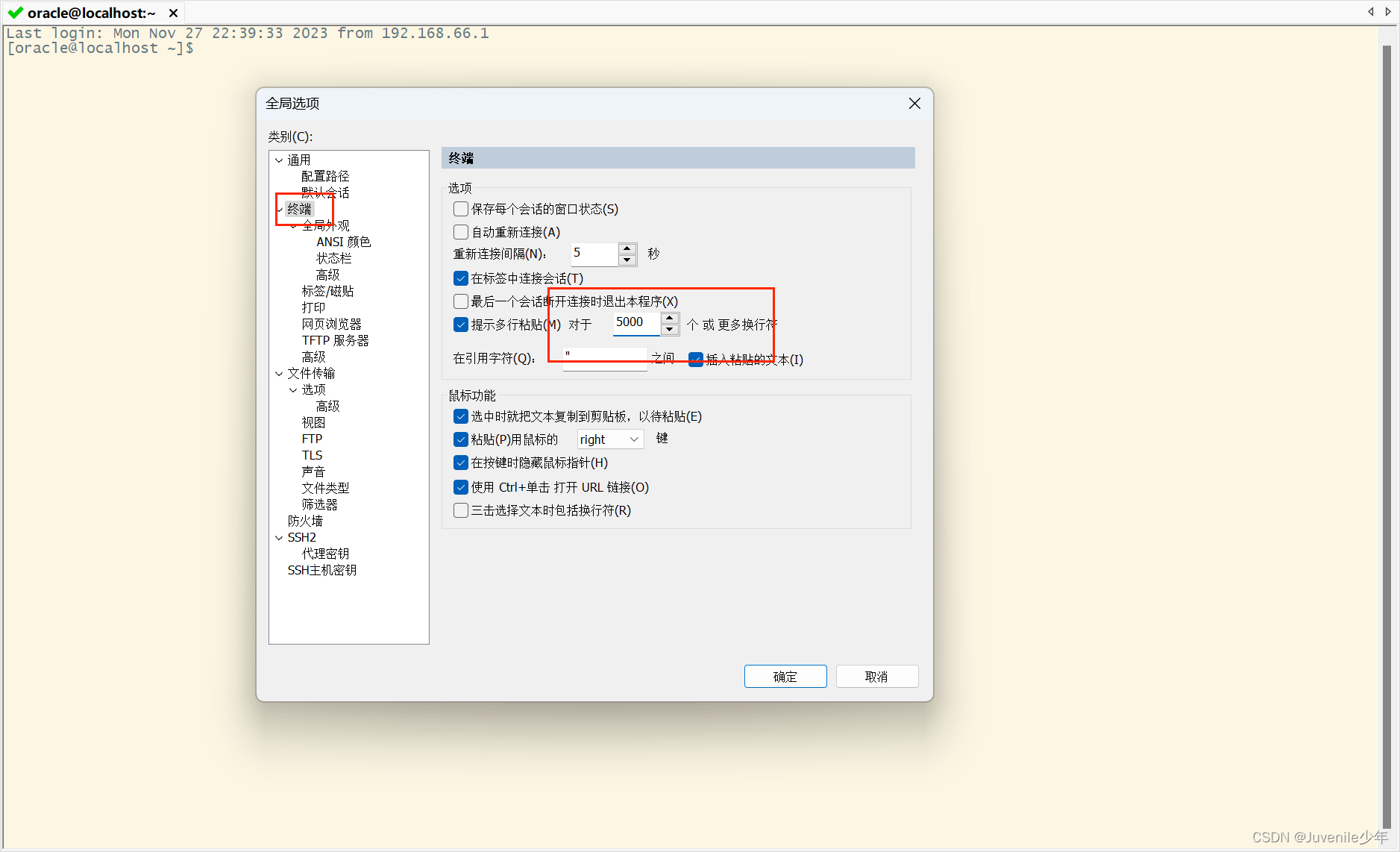Screen dimensions: 1400x852
Task: Toggle 提示多行粘贴 checkbox
Action: pyautogui.click(x=461, y=325)
